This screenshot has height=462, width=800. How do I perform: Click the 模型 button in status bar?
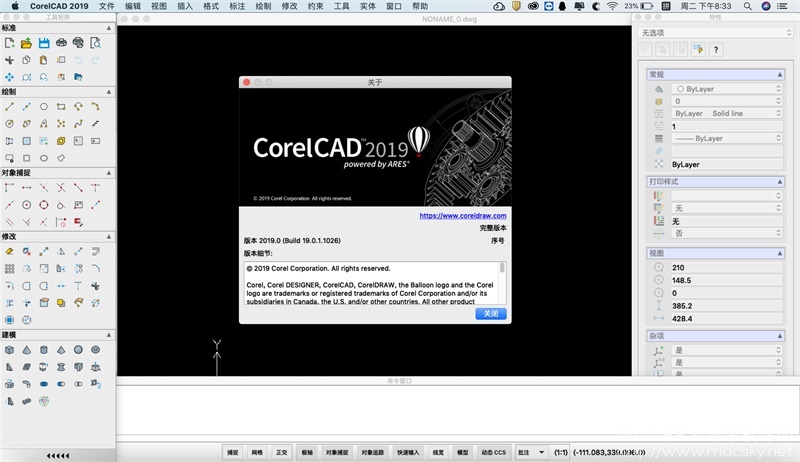pos(463,452)
